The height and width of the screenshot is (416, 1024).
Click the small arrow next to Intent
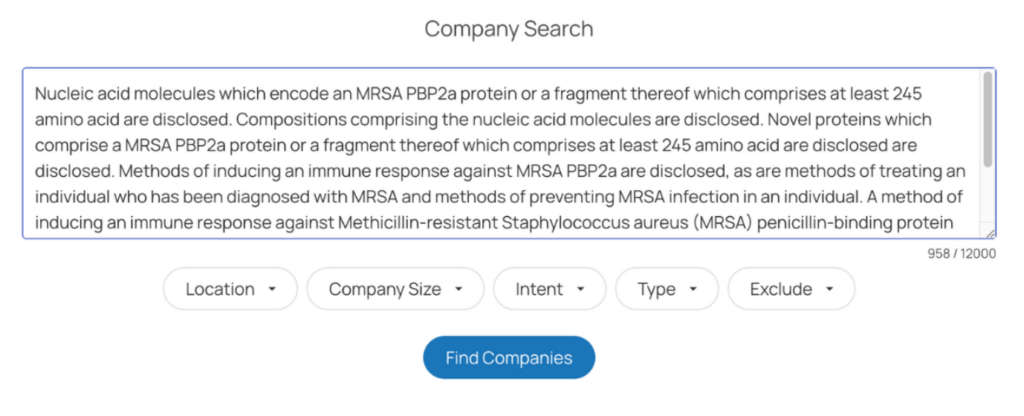coord(580,290)
